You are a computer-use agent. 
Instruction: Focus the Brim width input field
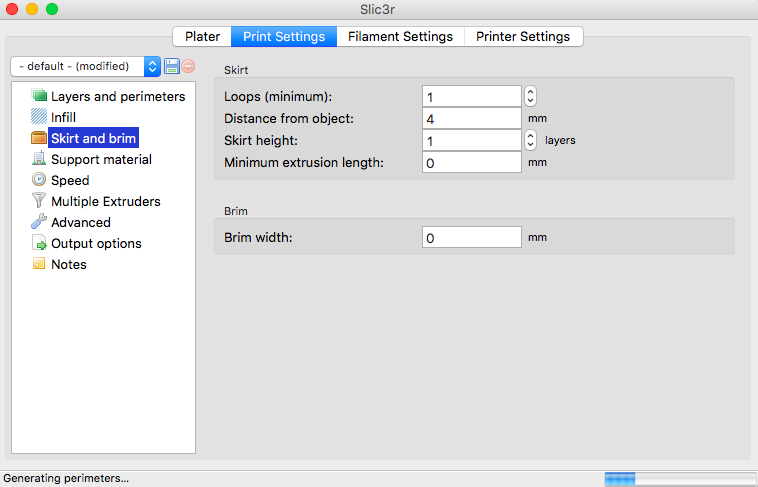(x=471, y=238)
